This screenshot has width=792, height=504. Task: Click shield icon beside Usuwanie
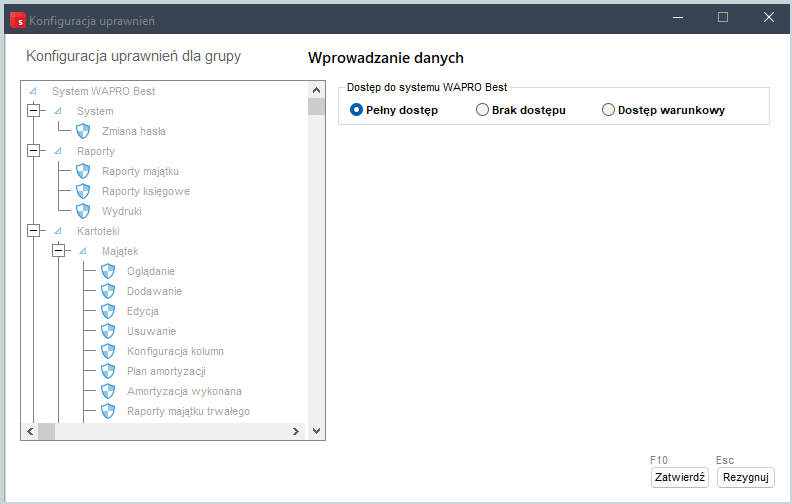[108, 331]
